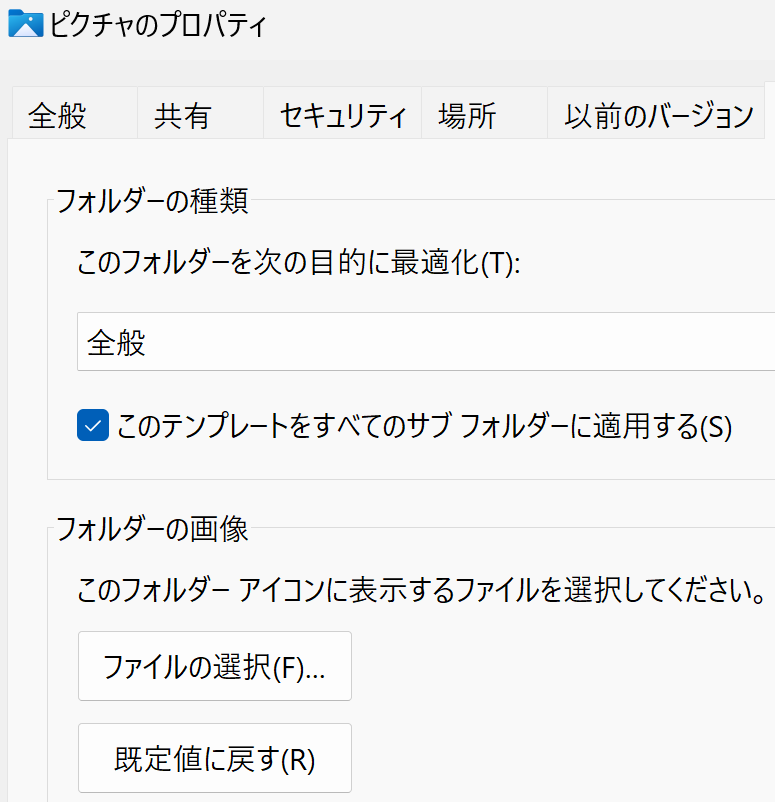Click the フォルダーの種類 group heading
The height and width of the screenshot is (802, 775).
152,201
